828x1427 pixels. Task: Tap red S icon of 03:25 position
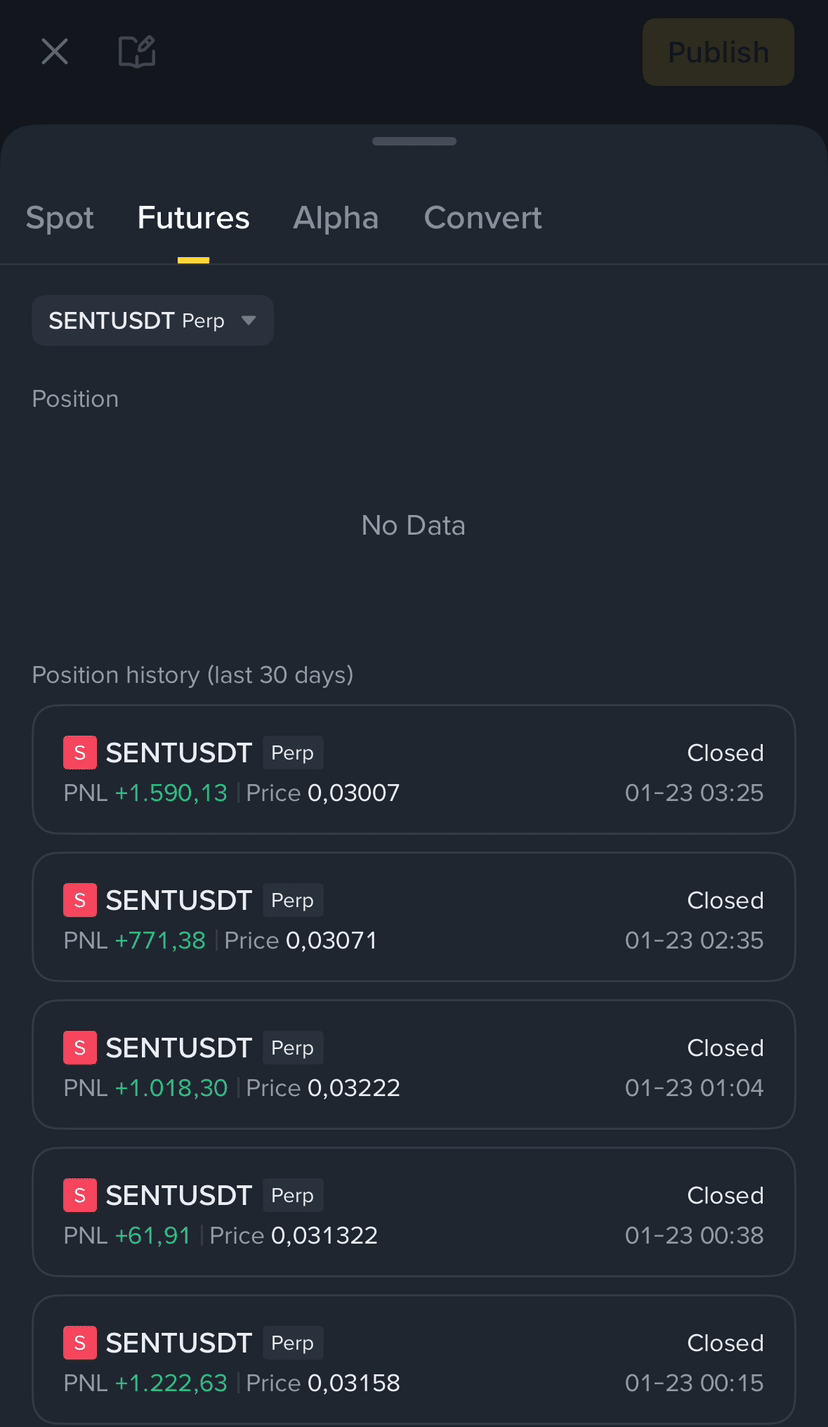click(80, 753)
